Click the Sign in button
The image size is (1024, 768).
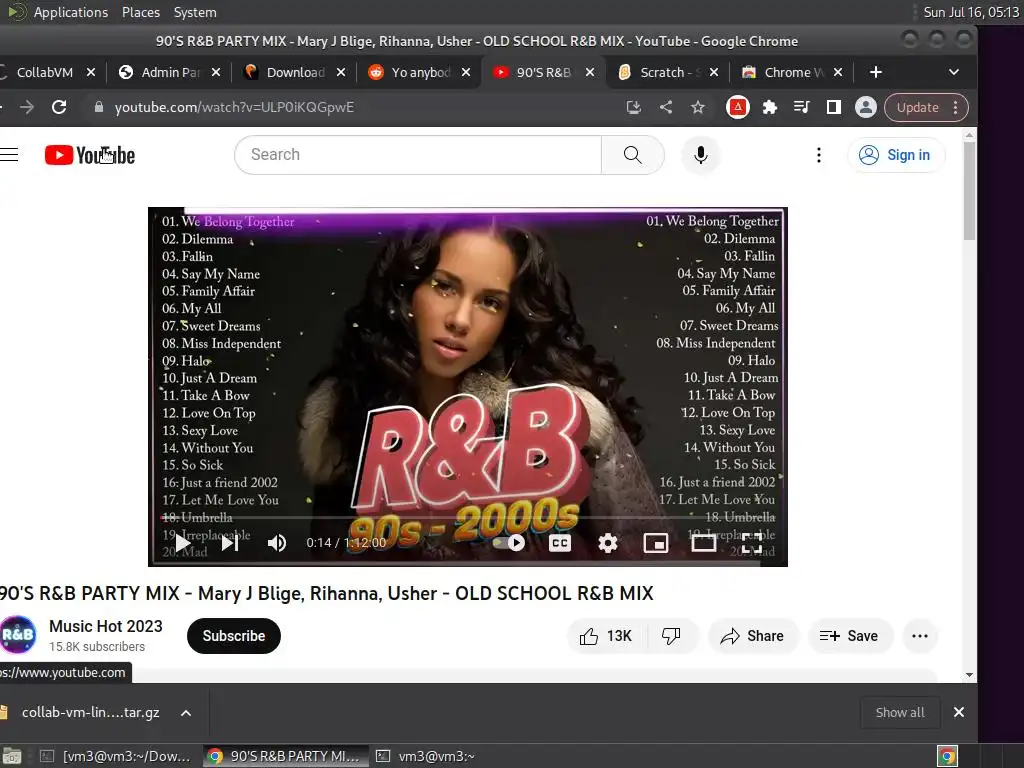(896, 155)
